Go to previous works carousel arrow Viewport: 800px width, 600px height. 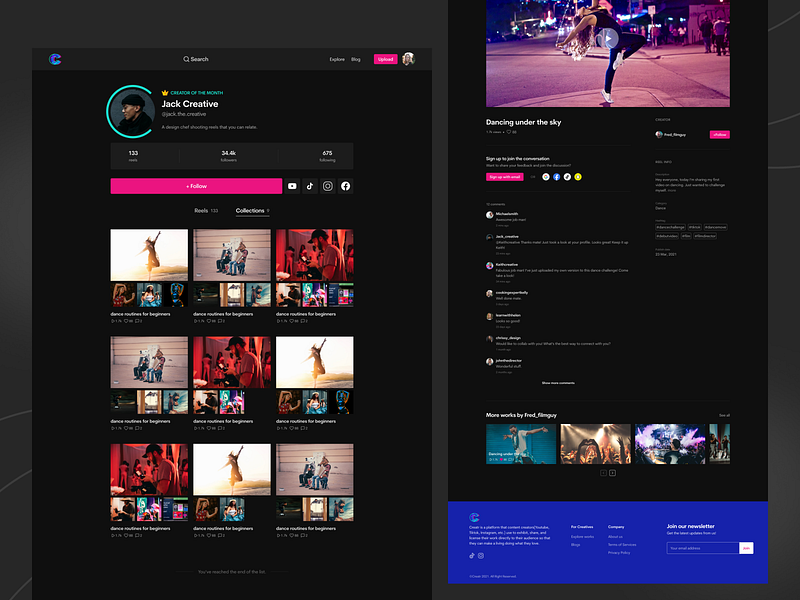tap(604, 473)
